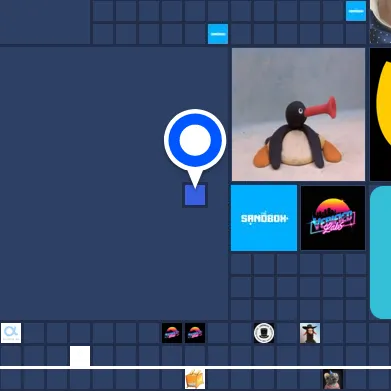The image size is (391, 391).
Task: Open the Pingu penguin image land
Action: pyautogui.click(x=298, y=114)
